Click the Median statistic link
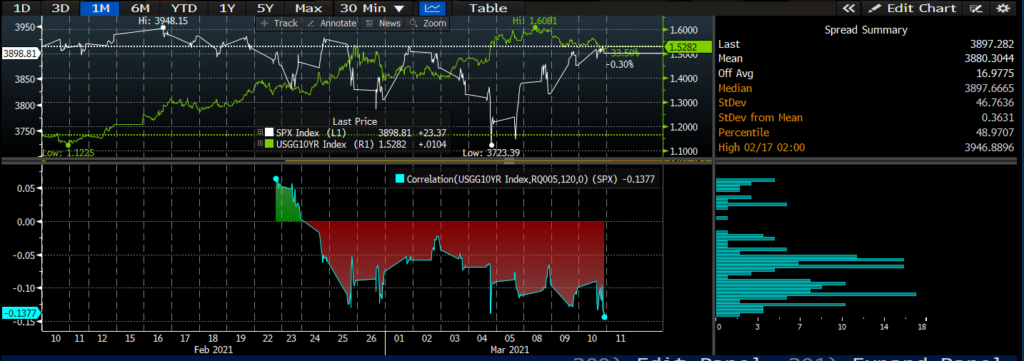 point(735,88)
